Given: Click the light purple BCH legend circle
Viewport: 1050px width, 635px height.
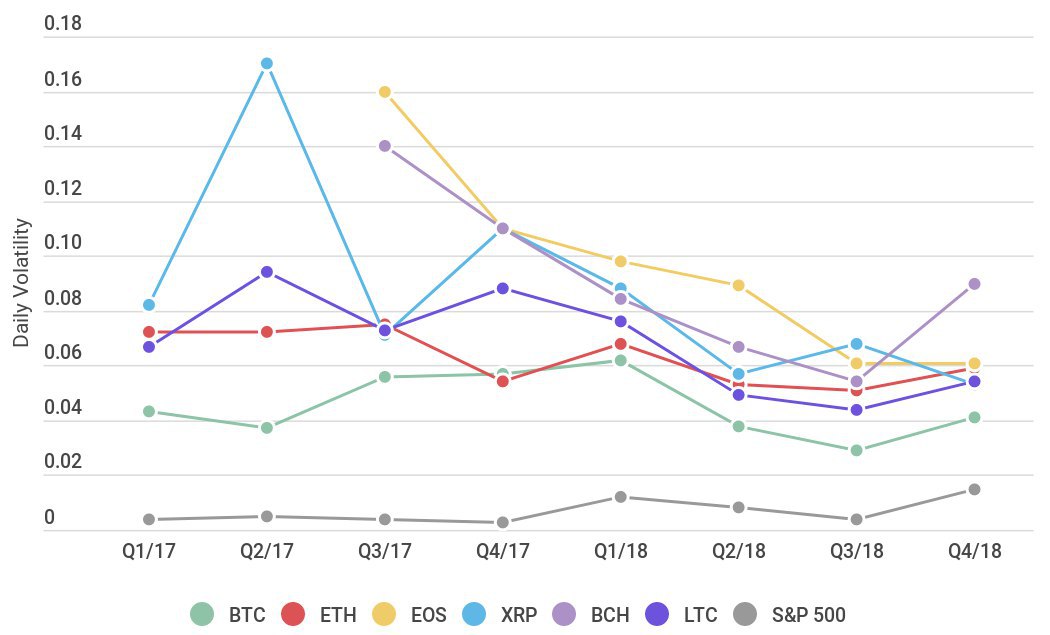Looking at the screenshot, I should 564,614.
